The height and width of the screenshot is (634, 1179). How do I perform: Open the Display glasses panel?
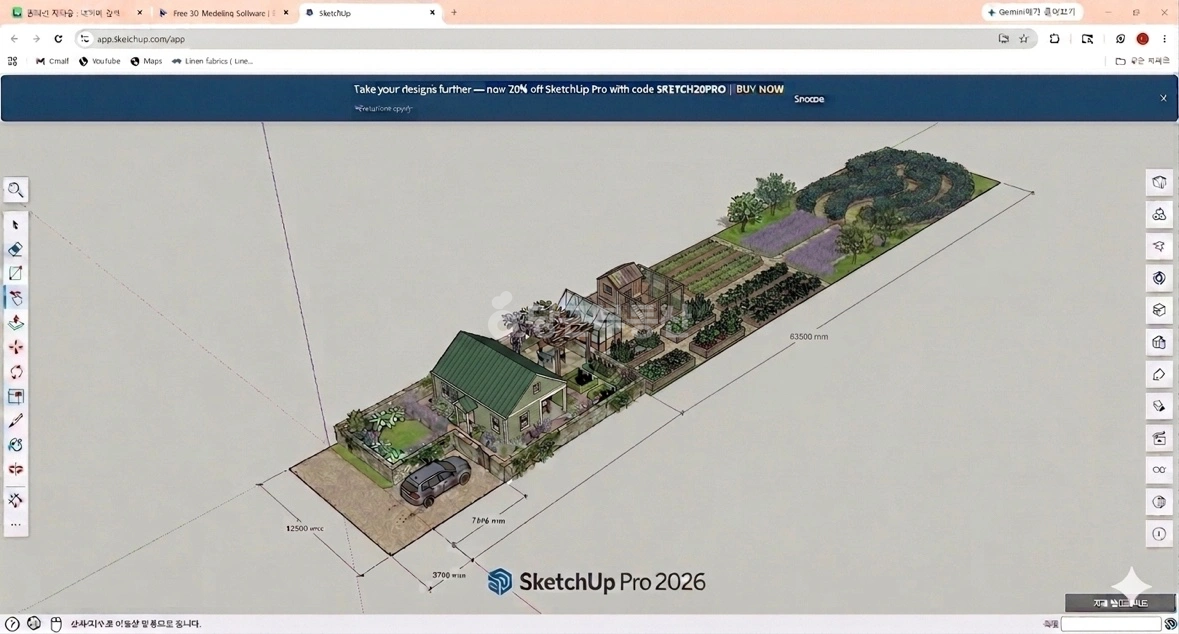point(1159,470)
